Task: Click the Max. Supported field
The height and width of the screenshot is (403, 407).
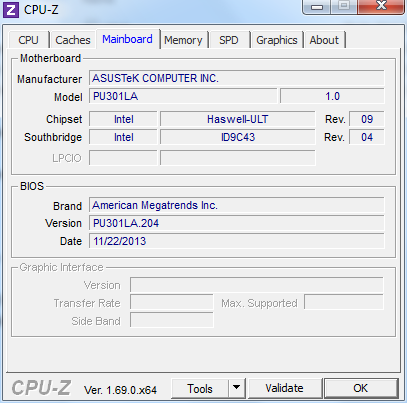Action: click(x=344, y=303)
